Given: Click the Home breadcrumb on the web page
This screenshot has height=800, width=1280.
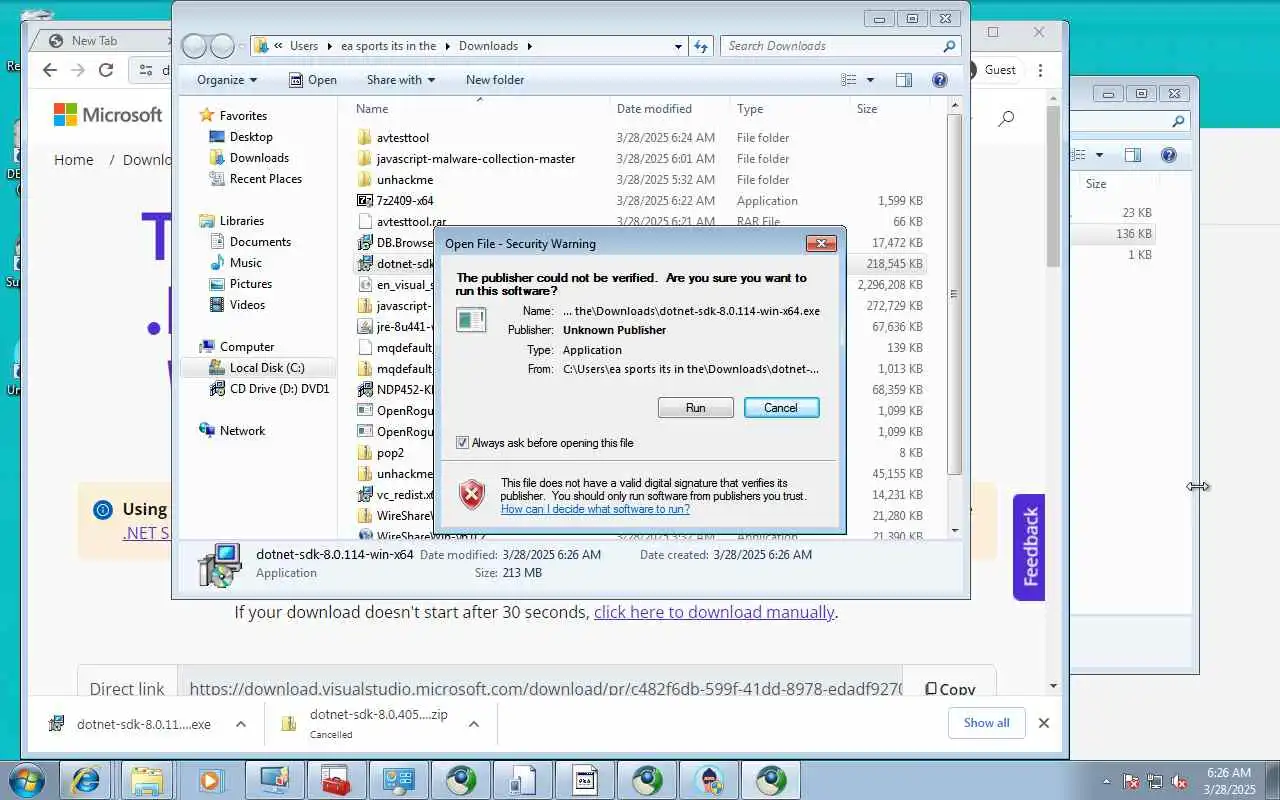Looking at the screenshot, I should tap(73, 160).
